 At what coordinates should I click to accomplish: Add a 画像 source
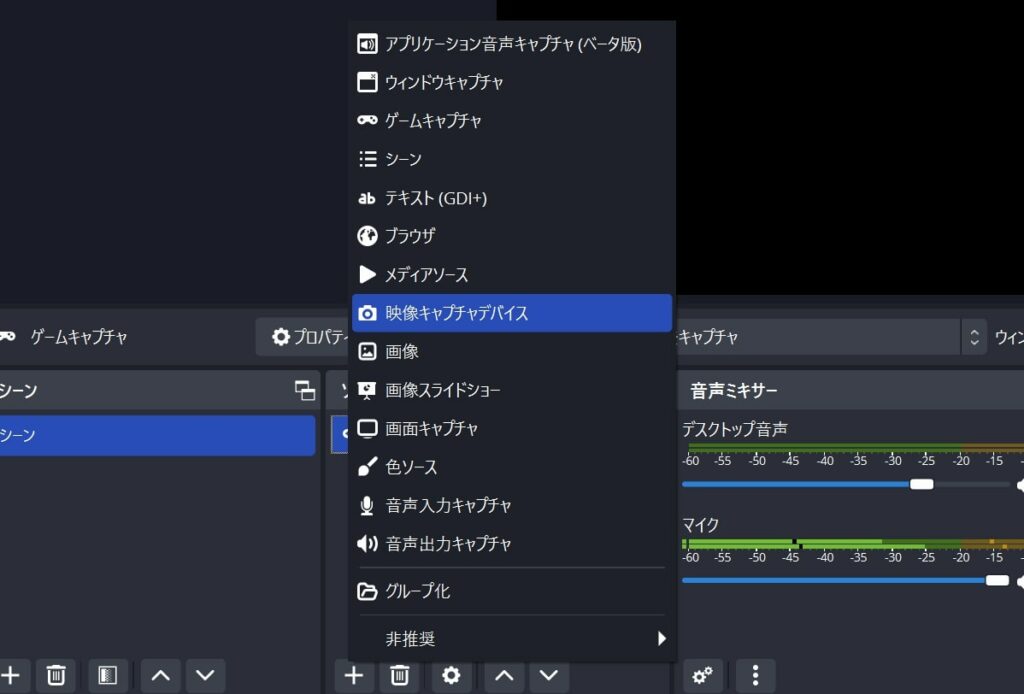(512, 352)
